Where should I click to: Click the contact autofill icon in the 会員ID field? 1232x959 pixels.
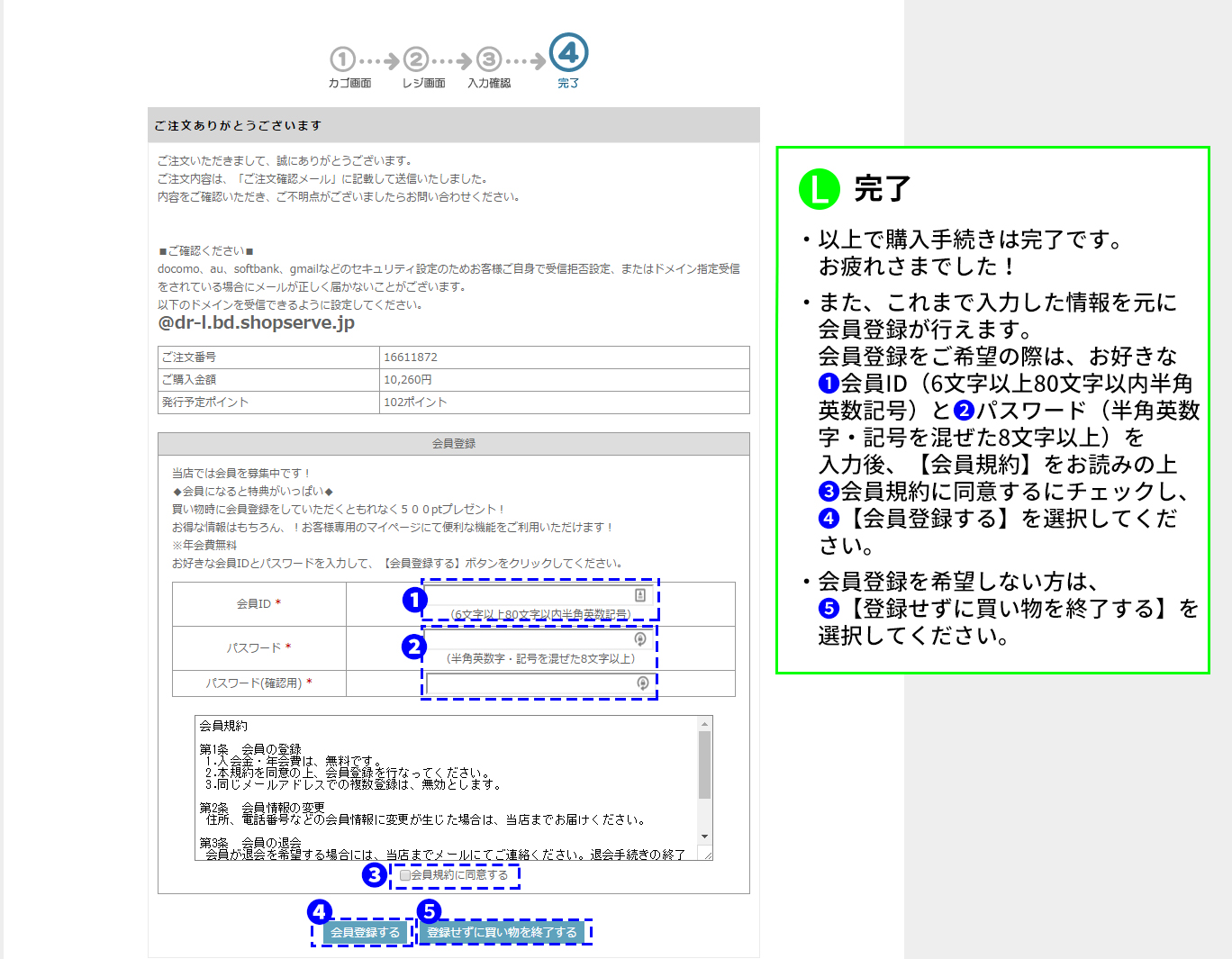[639, 594]
